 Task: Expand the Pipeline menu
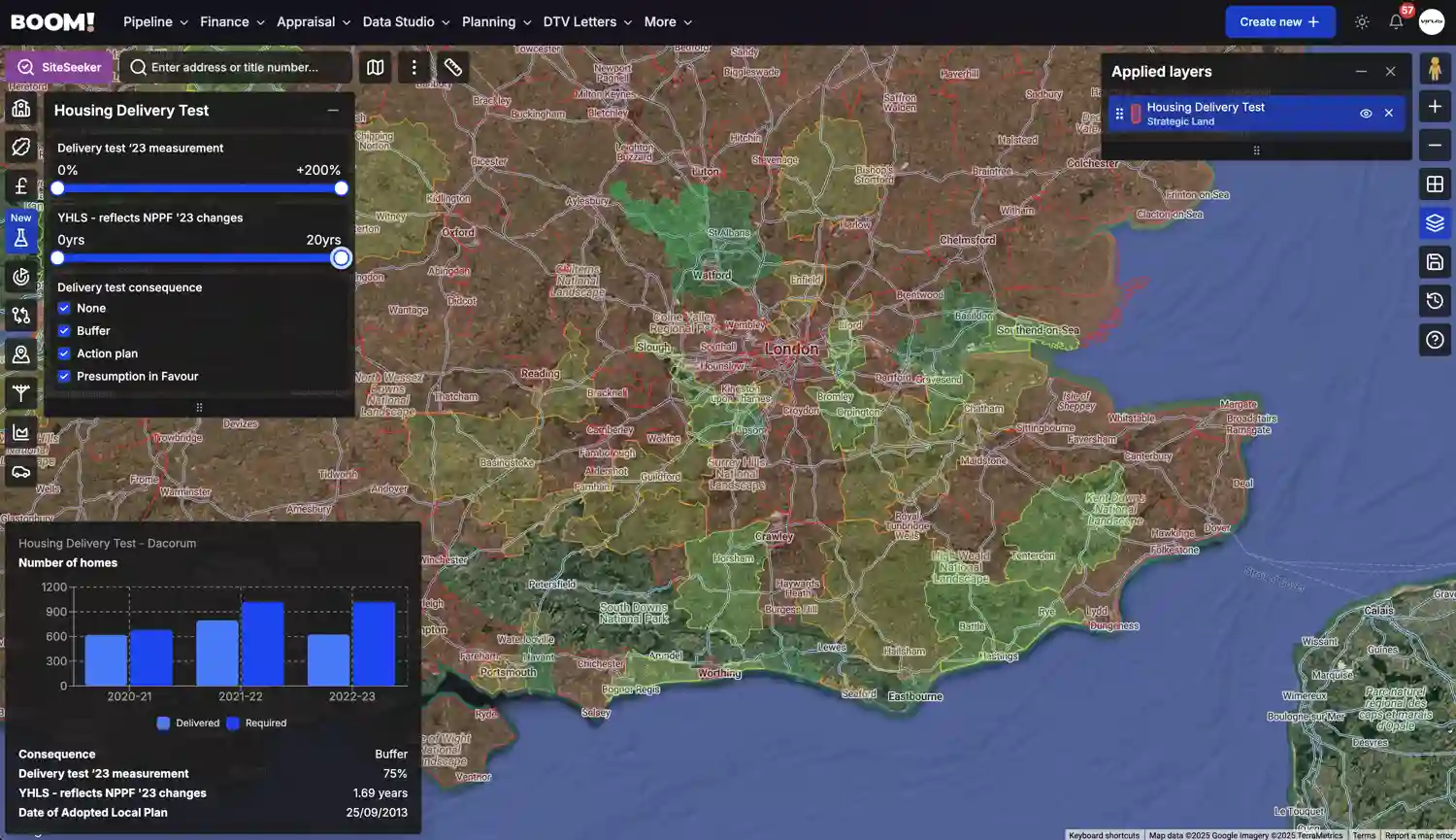click(155, 21)
